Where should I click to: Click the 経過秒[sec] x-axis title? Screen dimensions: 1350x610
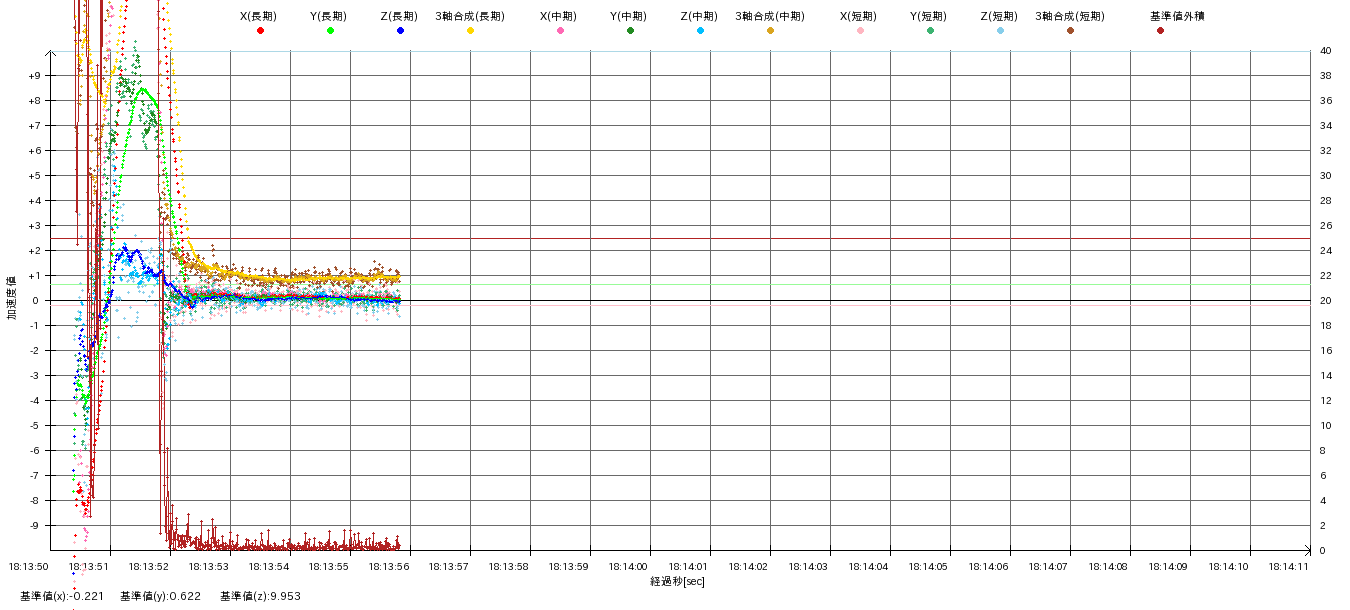[677, 581]
